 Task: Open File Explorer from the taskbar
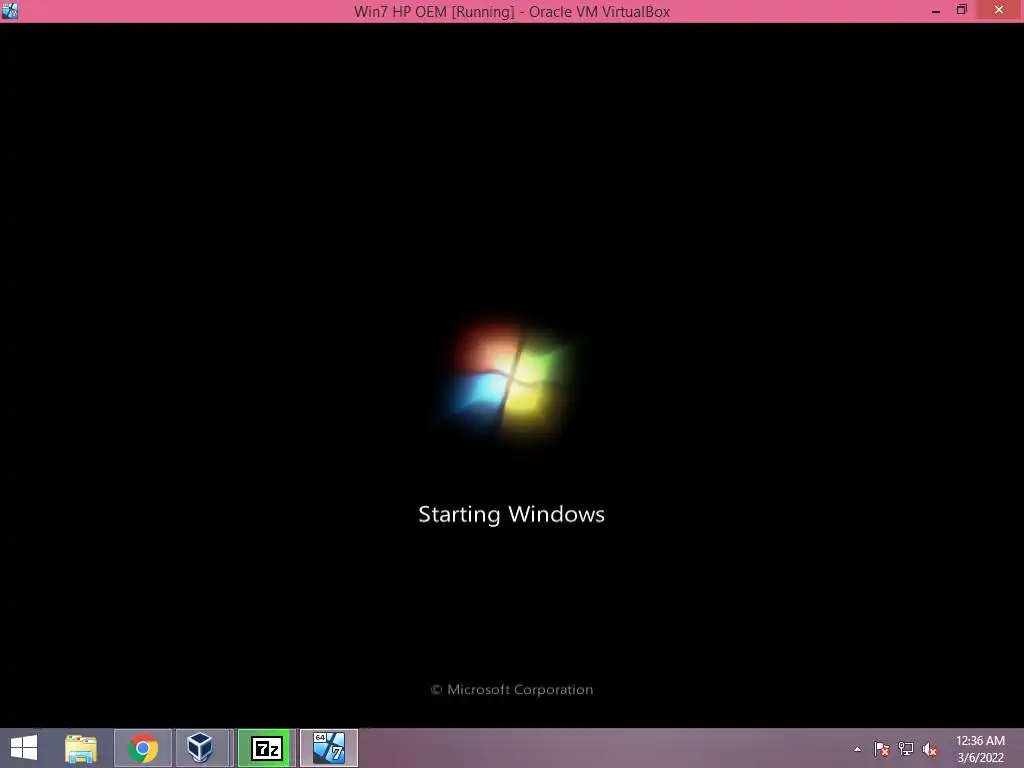81,748
